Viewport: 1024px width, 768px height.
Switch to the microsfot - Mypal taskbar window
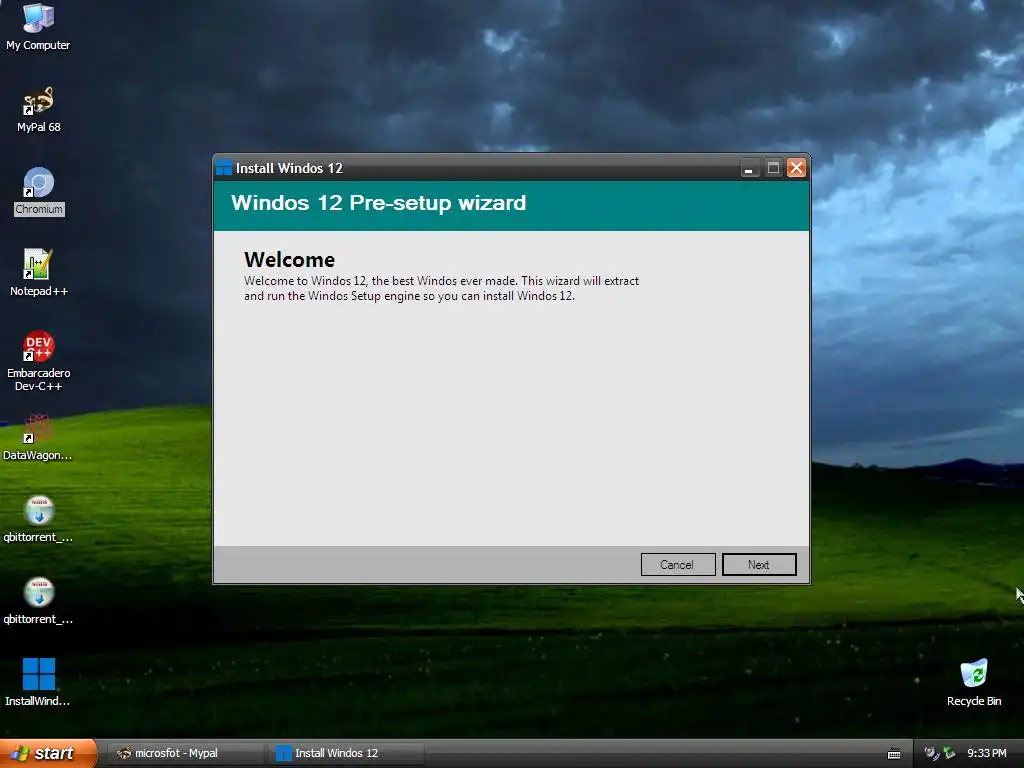tap(185, 753)
